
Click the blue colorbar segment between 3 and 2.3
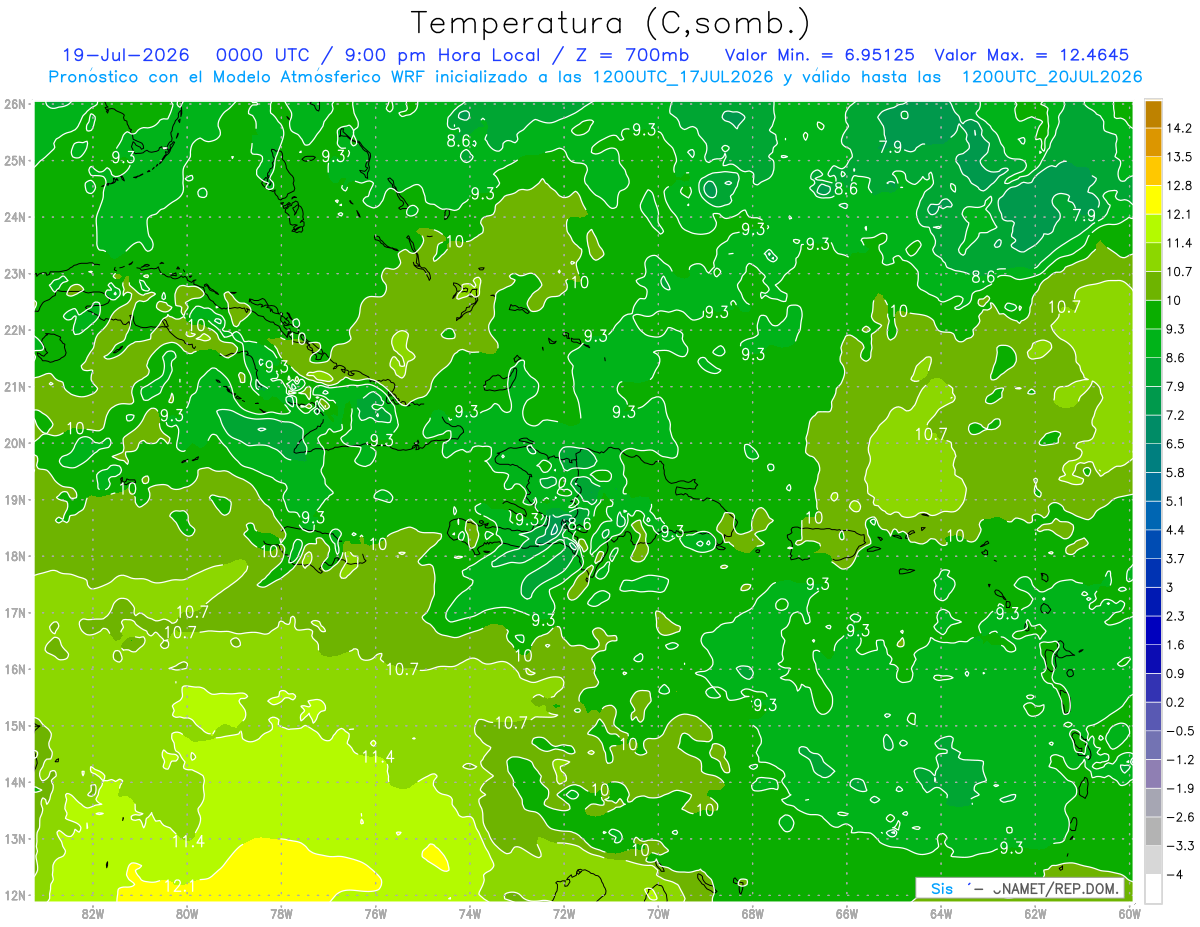1153,601
